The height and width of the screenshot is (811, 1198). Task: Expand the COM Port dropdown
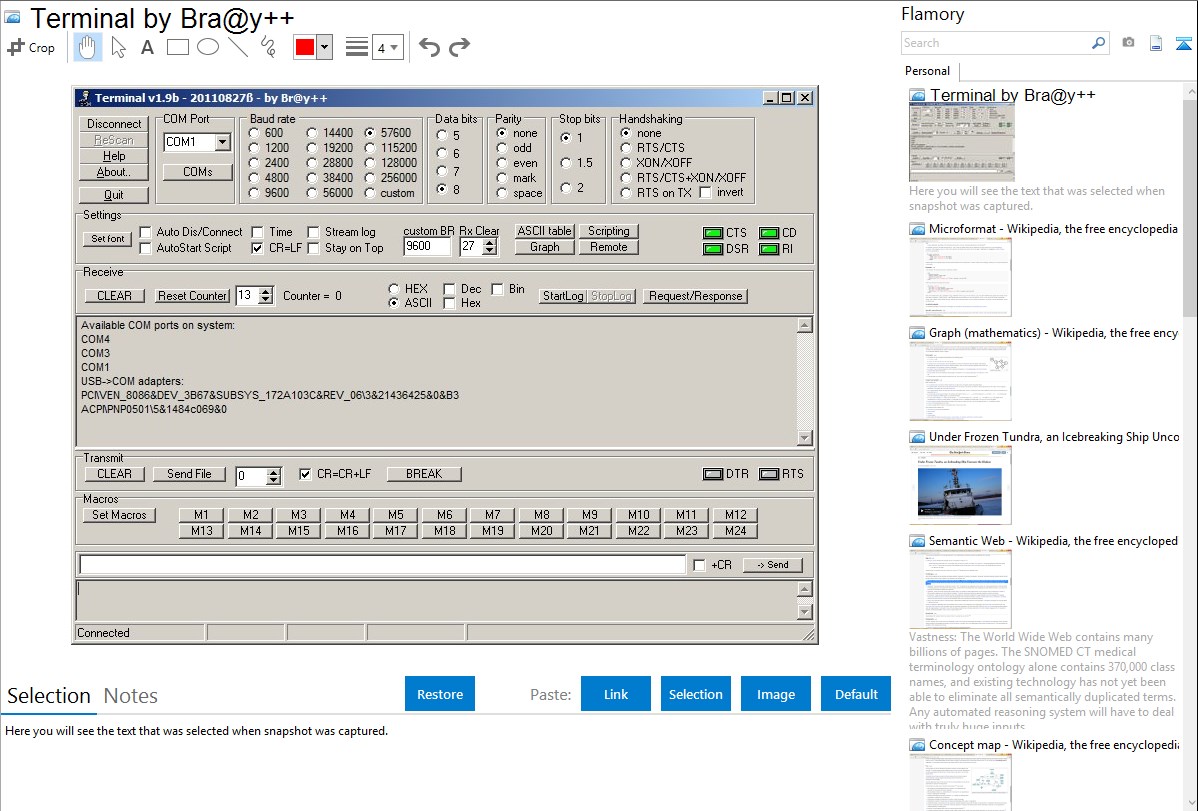[x=222, y=142]
